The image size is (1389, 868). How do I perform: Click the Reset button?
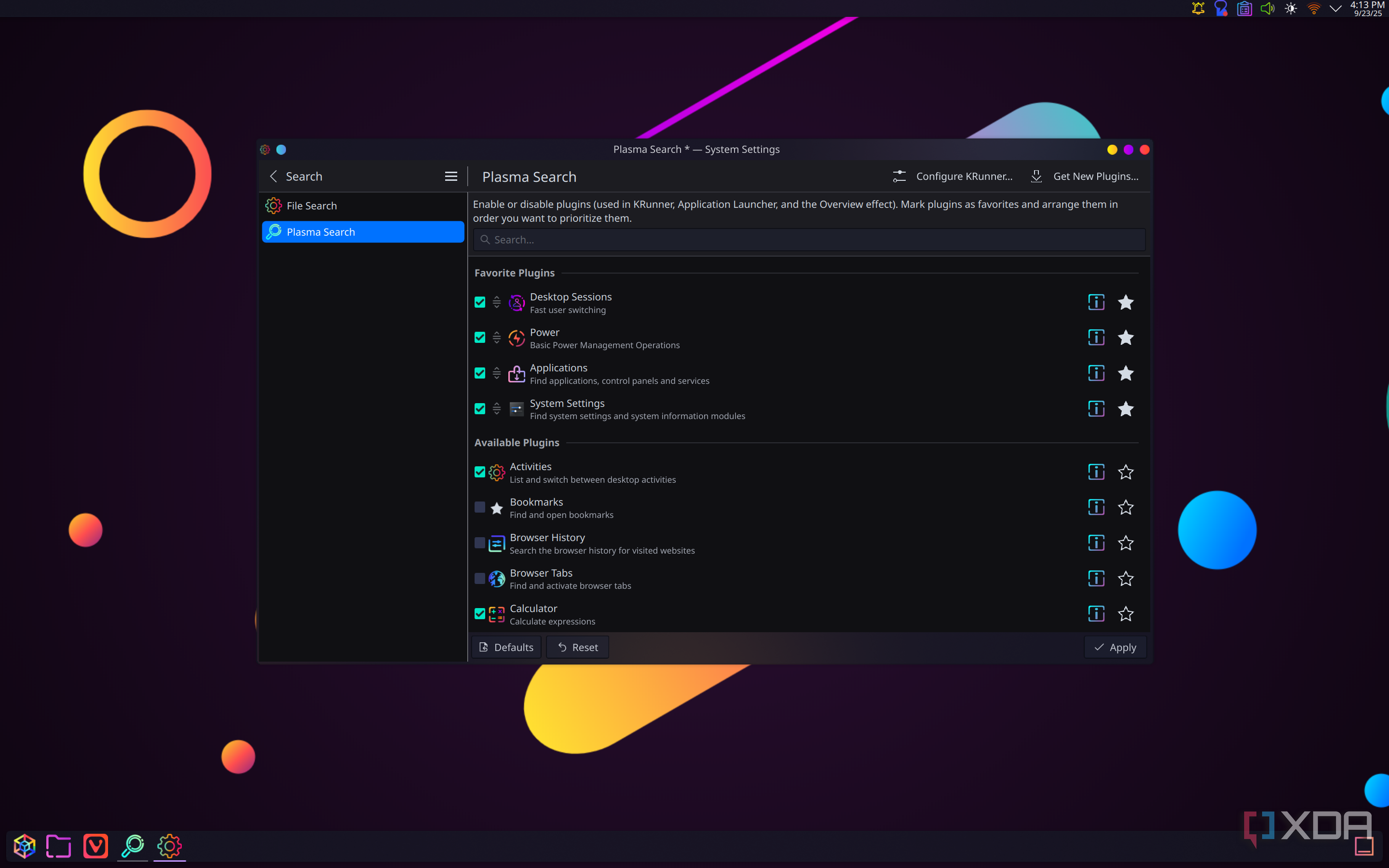(x=577, y=648)
